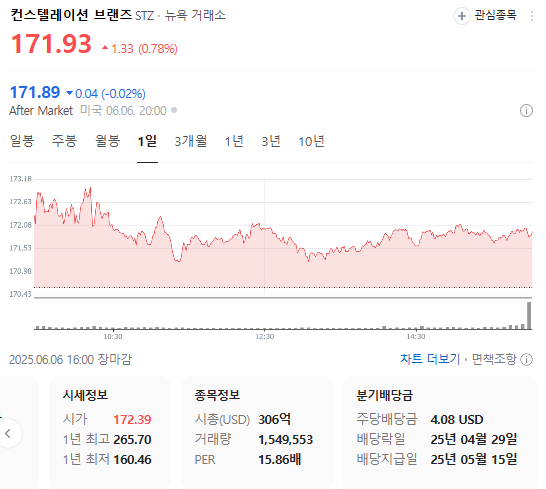Select the 3개월 chart tab

pos(190,141)
